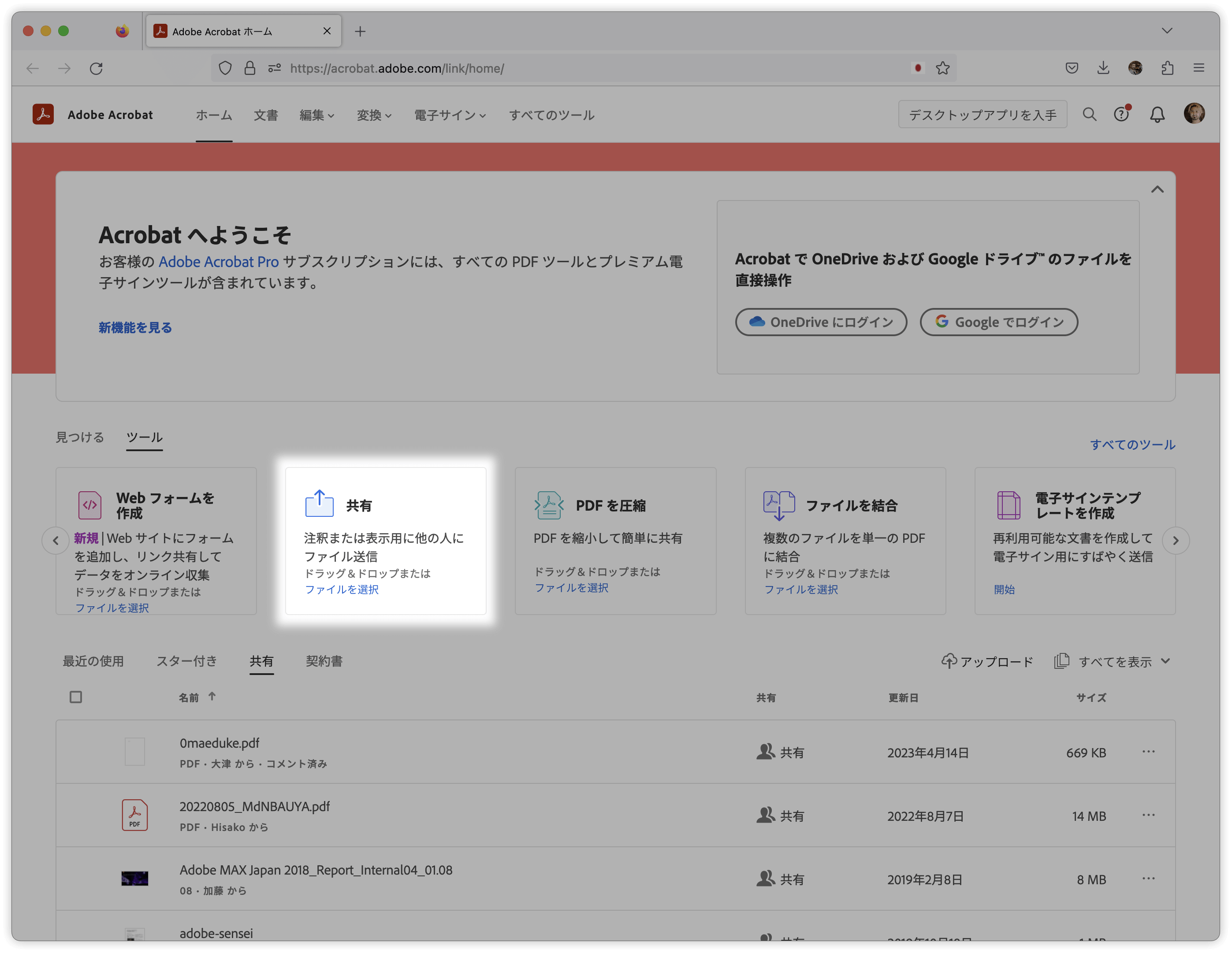Screen dimensions: 1232x953
Task: Open the Adobe MAX Japan 2018 report thumbnail
Action: click(135, 879)
